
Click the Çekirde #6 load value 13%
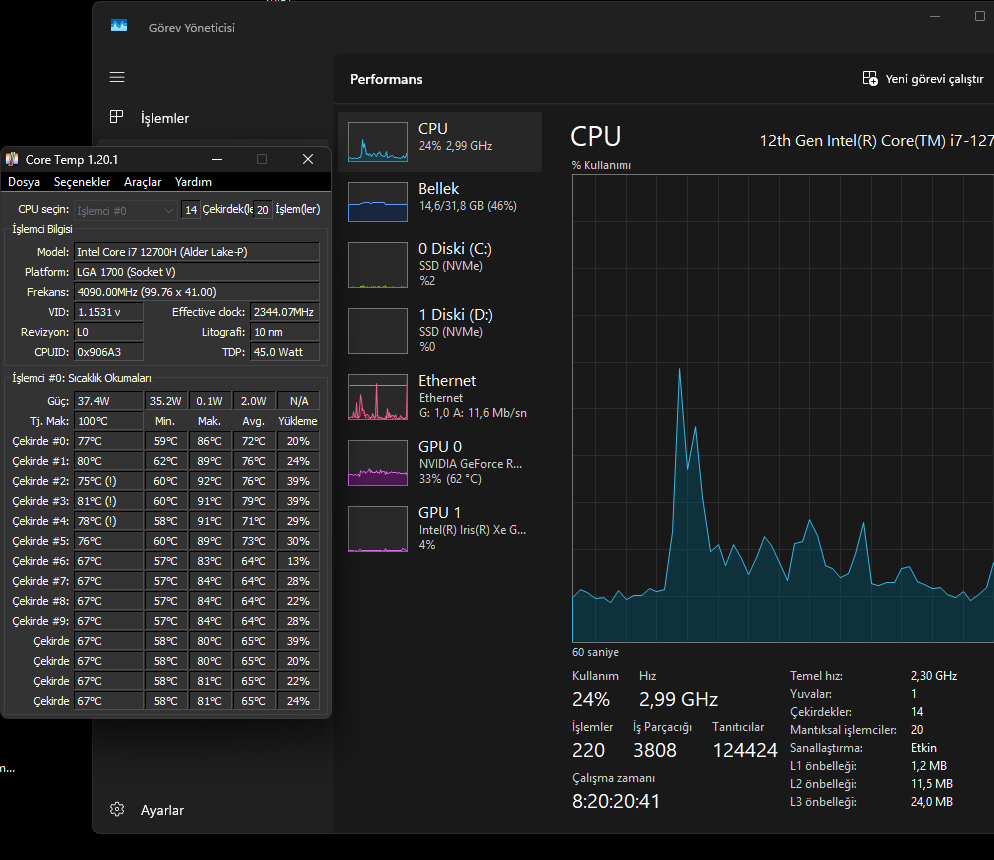pyautogui.click(x=298, y=561)
